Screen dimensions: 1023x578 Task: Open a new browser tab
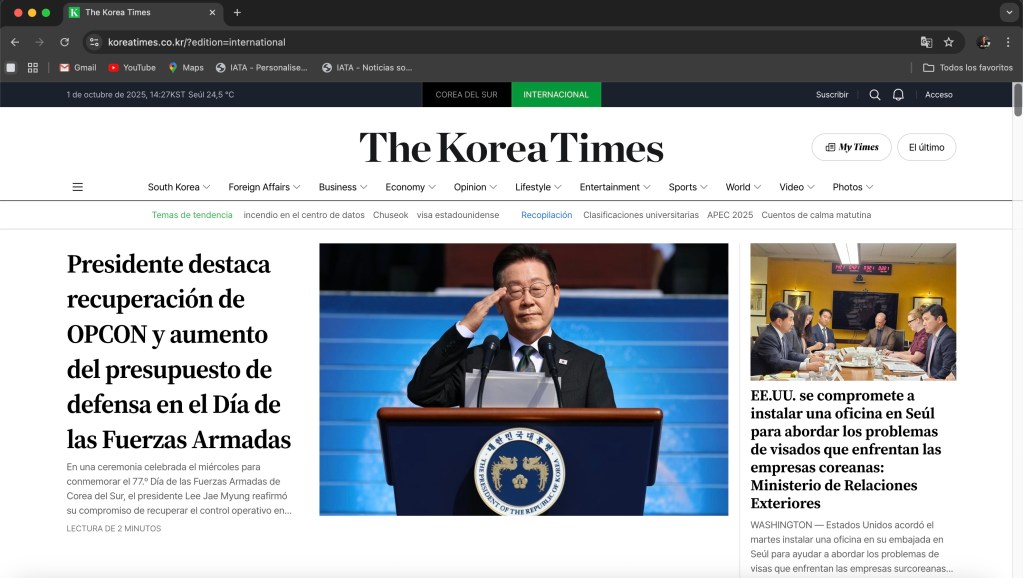[237, 13]
